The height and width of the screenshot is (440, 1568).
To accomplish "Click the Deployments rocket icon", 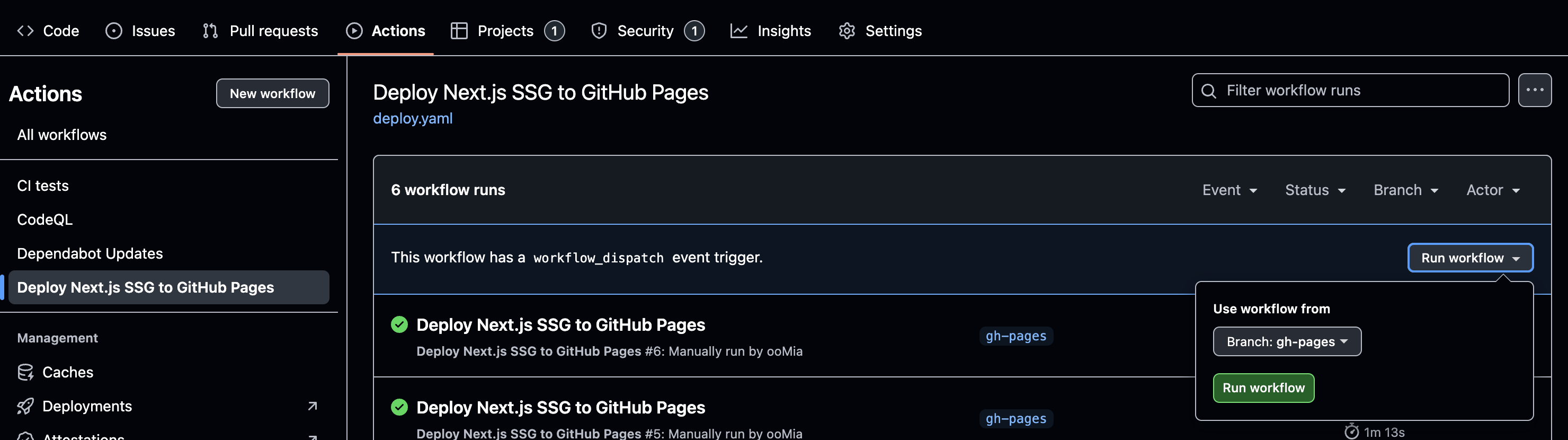I will (25, 406).
